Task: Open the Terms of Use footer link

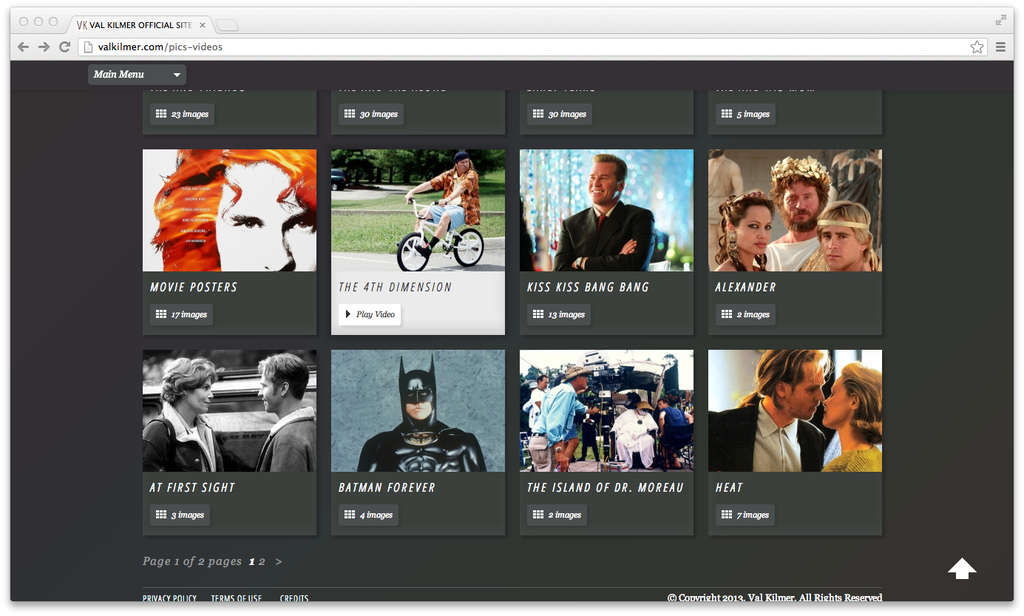Action: pos(236,598)
